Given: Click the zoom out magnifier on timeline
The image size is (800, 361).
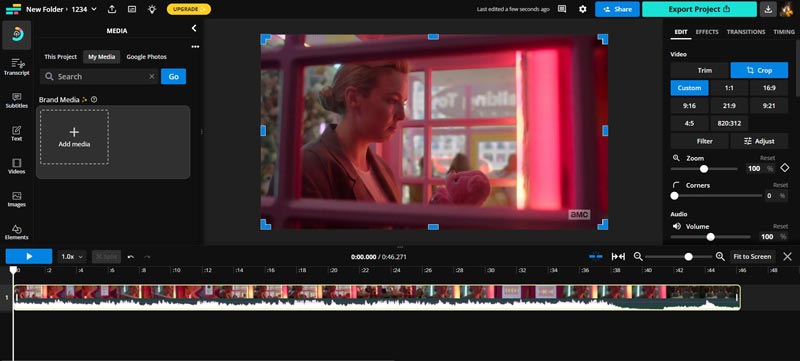Looking at the screenshot, I should coord(638,256).
